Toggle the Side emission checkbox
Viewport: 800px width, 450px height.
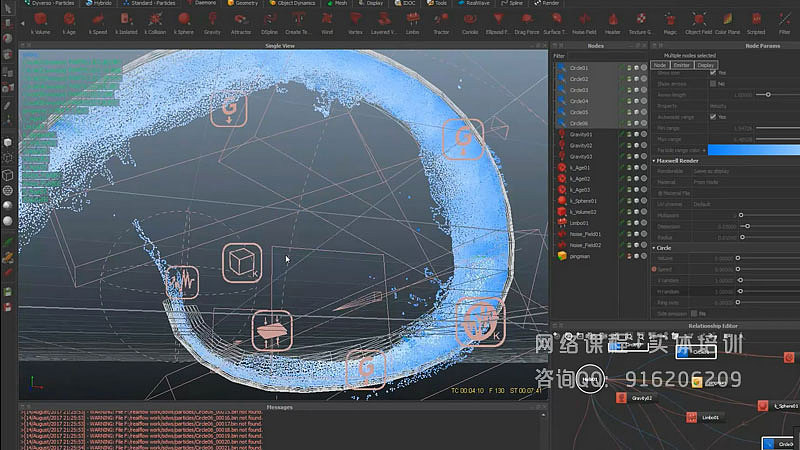point(694,314)
